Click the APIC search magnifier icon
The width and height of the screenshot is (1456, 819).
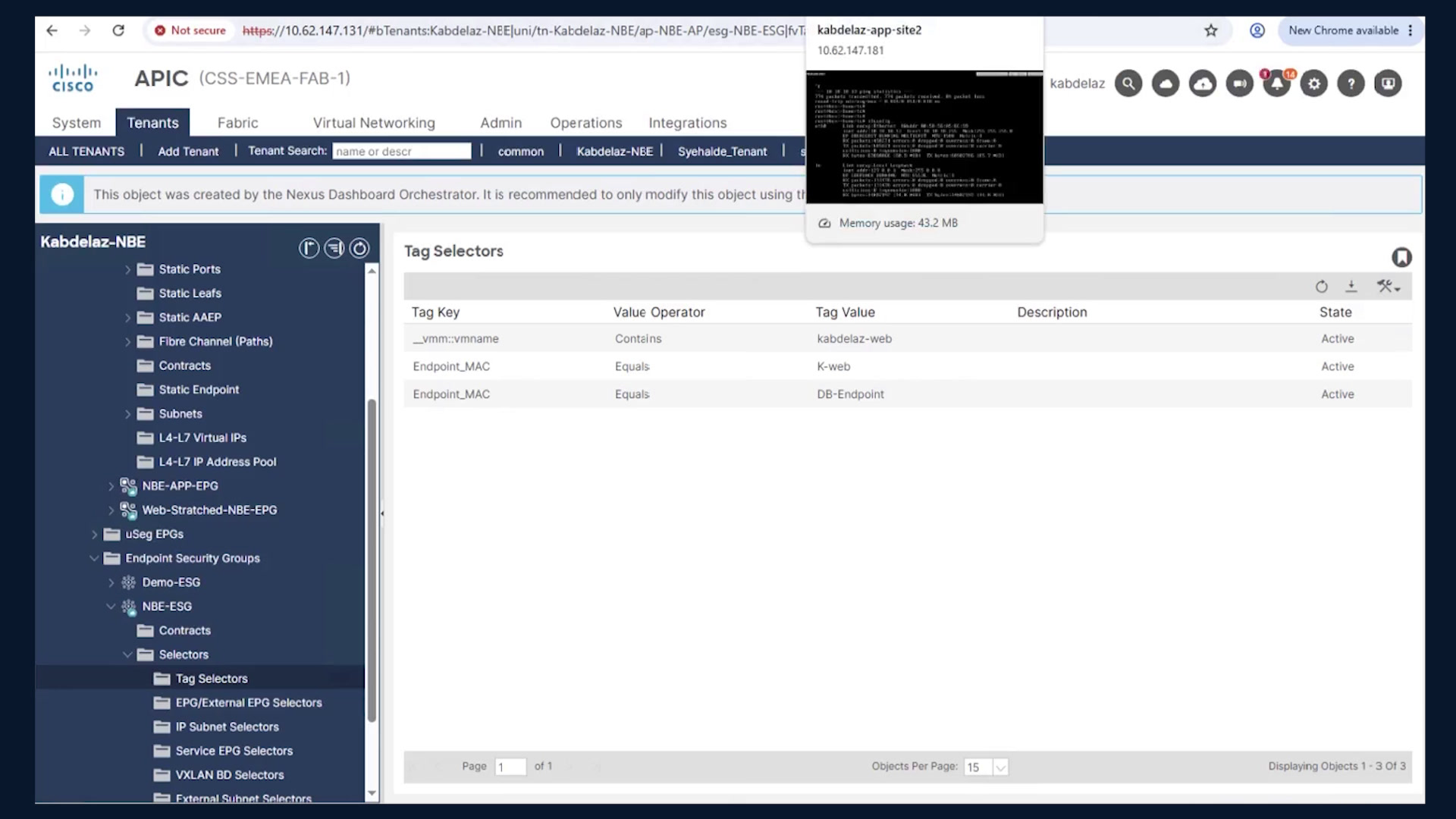click(x=1128, y=83)
